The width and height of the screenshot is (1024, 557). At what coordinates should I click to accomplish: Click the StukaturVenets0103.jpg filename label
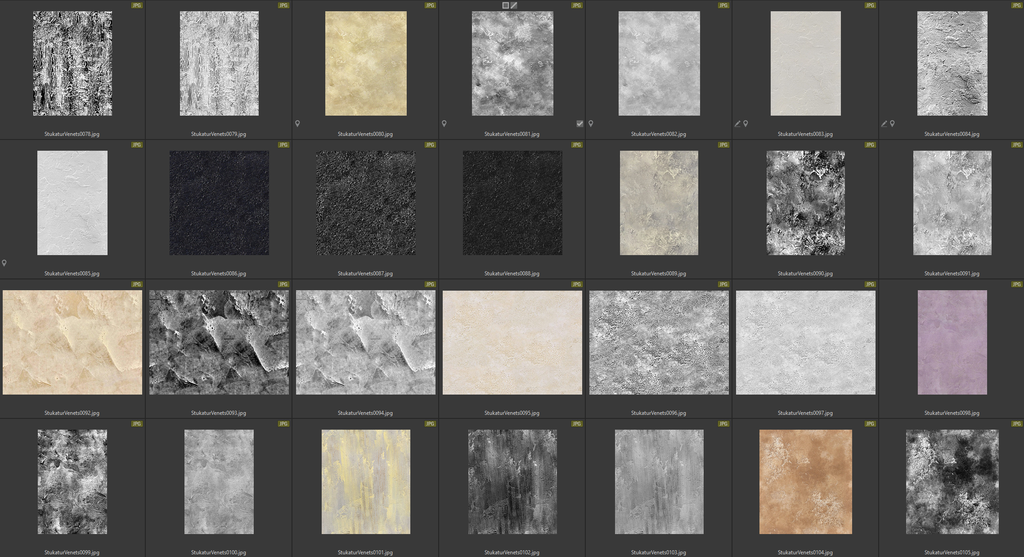point(658,552)
